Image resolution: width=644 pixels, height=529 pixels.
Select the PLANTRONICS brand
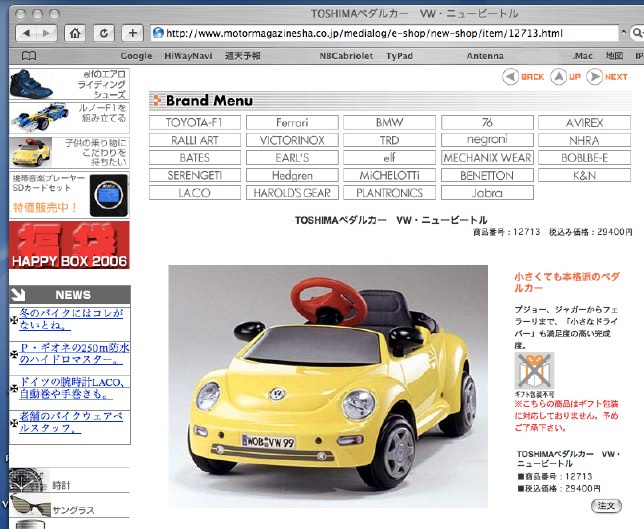[x=389, y=193]
